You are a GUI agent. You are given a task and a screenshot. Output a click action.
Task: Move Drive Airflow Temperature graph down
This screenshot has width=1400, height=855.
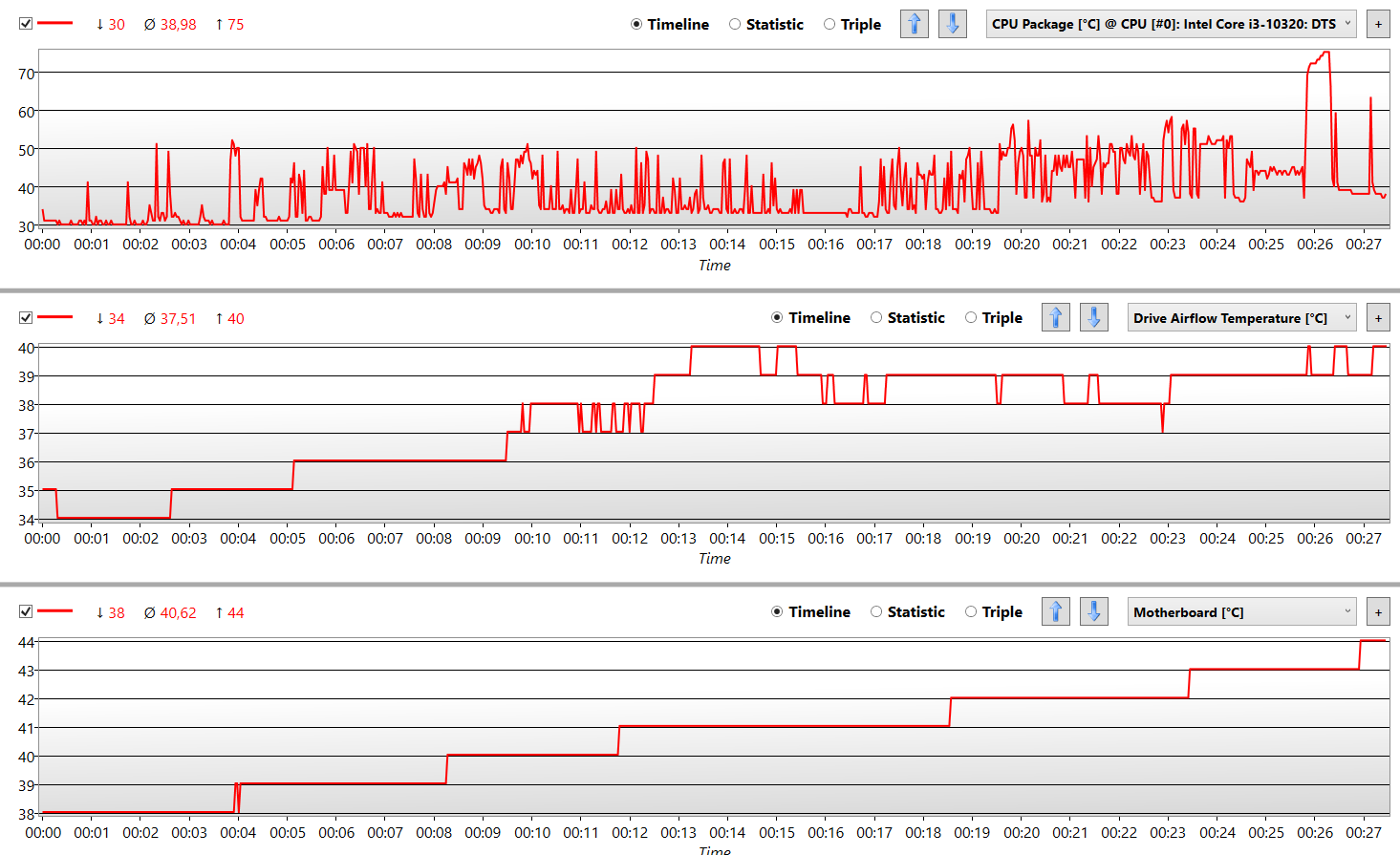[x=1093, y=317]
